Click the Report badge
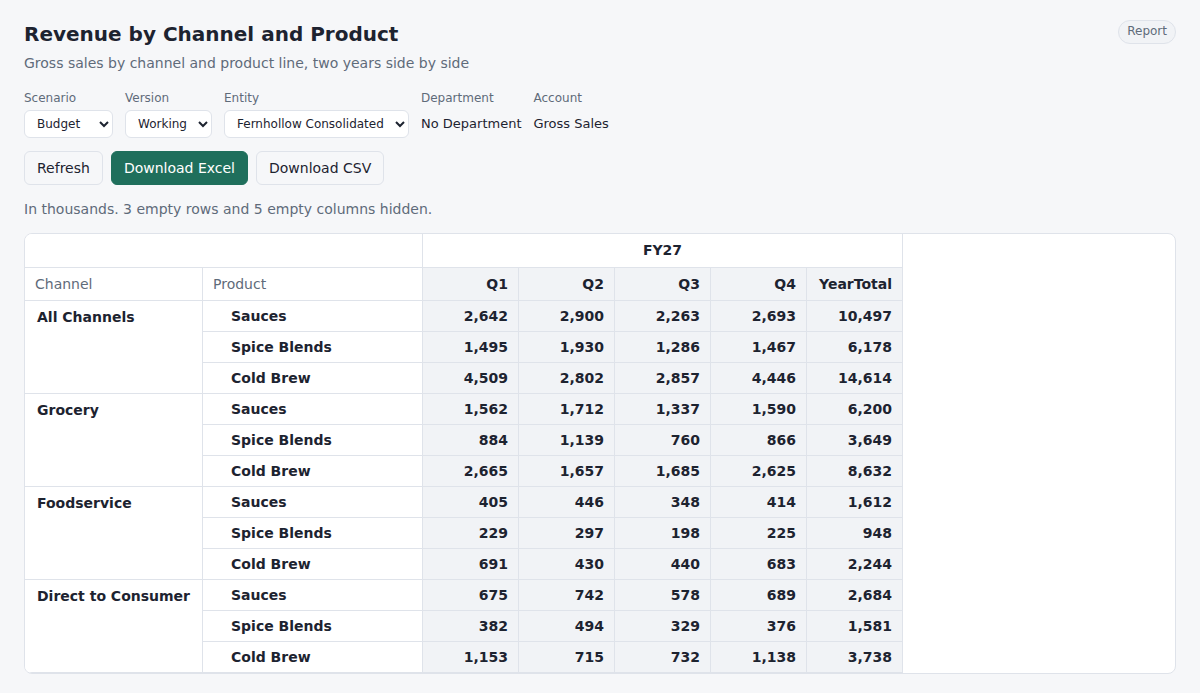 [1147, 31]
